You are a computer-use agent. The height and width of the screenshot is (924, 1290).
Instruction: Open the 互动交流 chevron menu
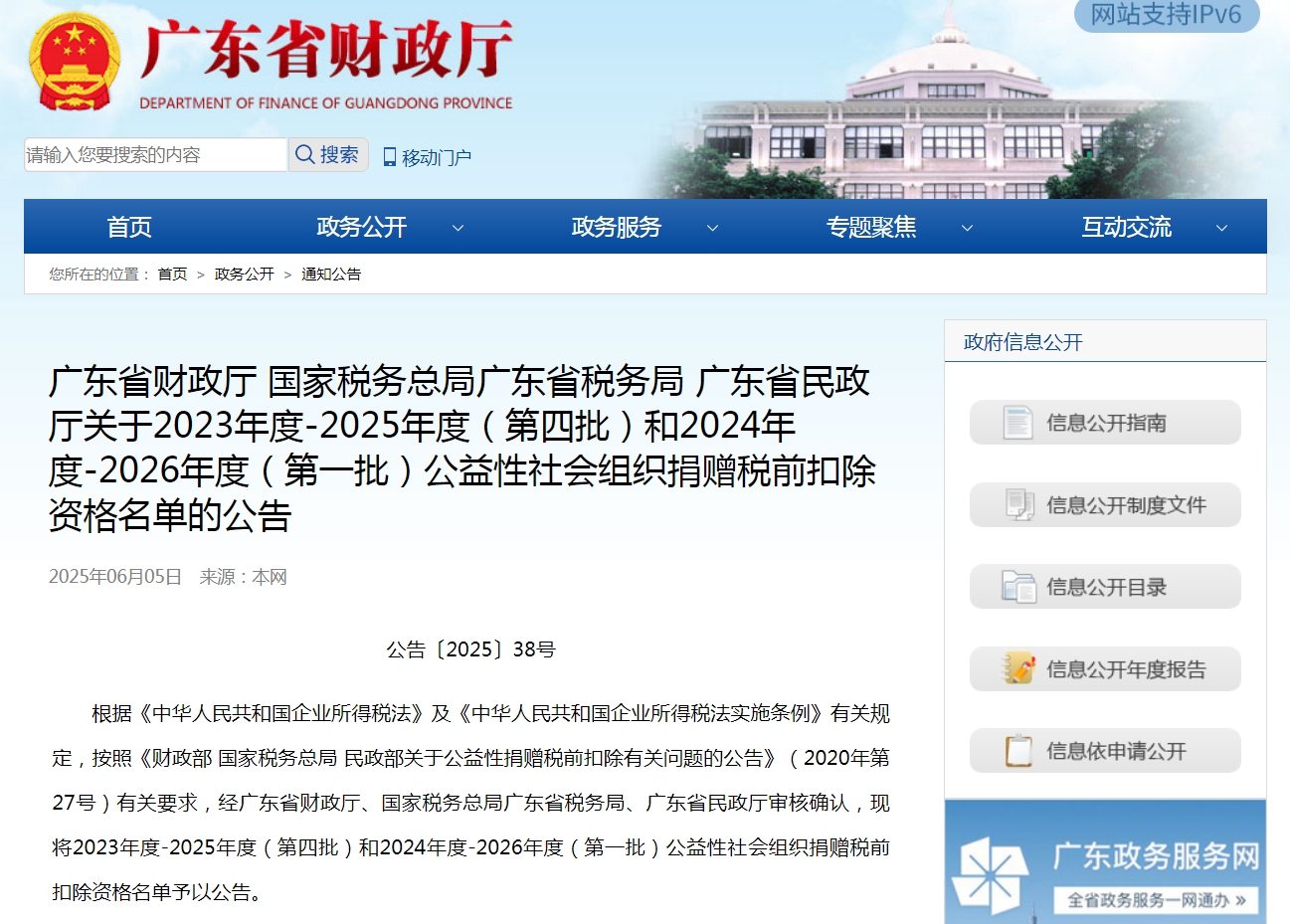[1221, 228]
